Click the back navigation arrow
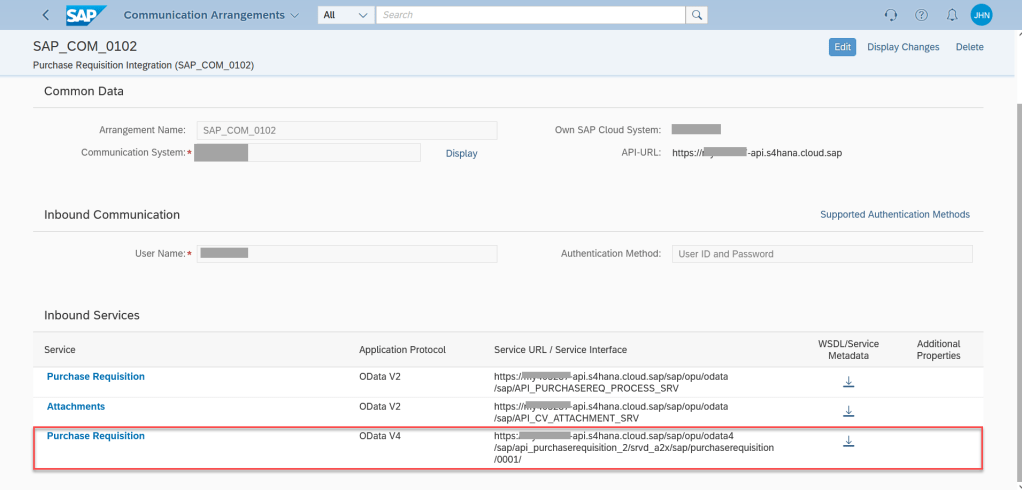The width and height of the screenshot is (1022, 490). click(x=46, y=15)
